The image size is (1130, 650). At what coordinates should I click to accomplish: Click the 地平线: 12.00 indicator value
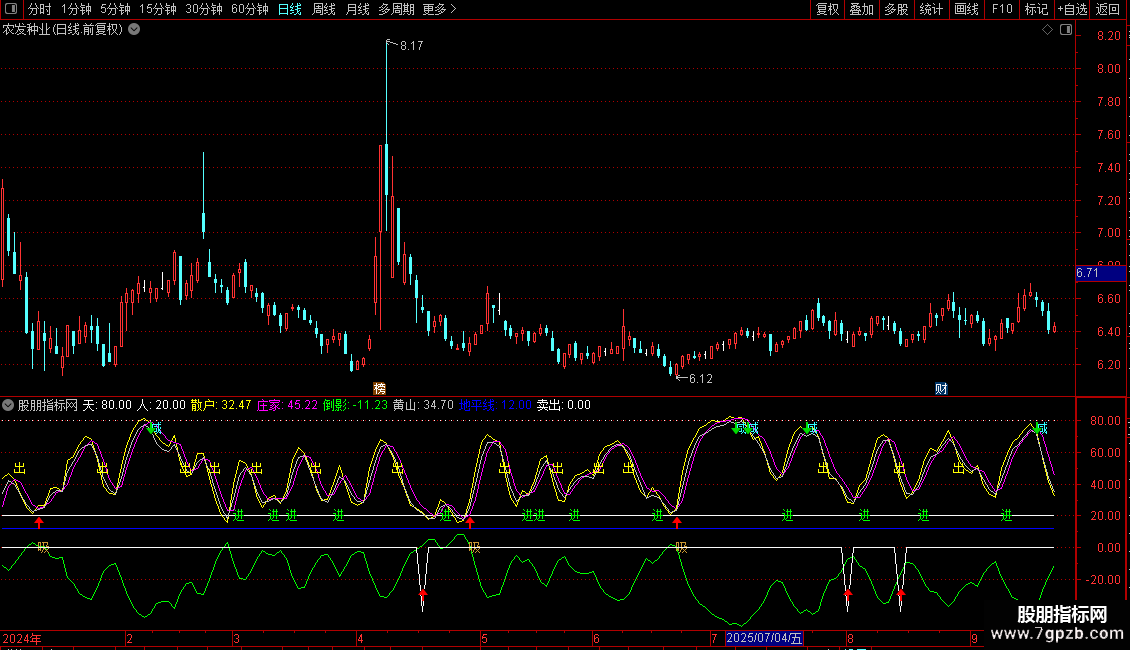(x=495, y=405)
